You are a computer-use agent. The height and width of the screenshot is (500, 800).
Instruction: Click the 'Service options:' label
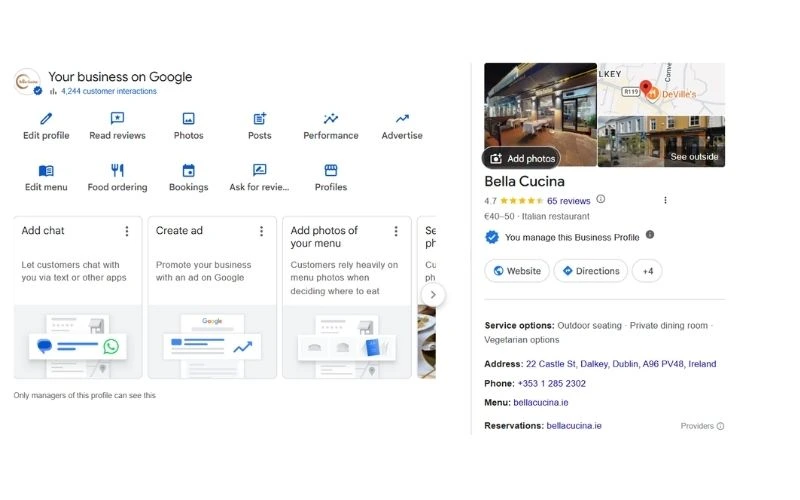[x=519, y=326]
